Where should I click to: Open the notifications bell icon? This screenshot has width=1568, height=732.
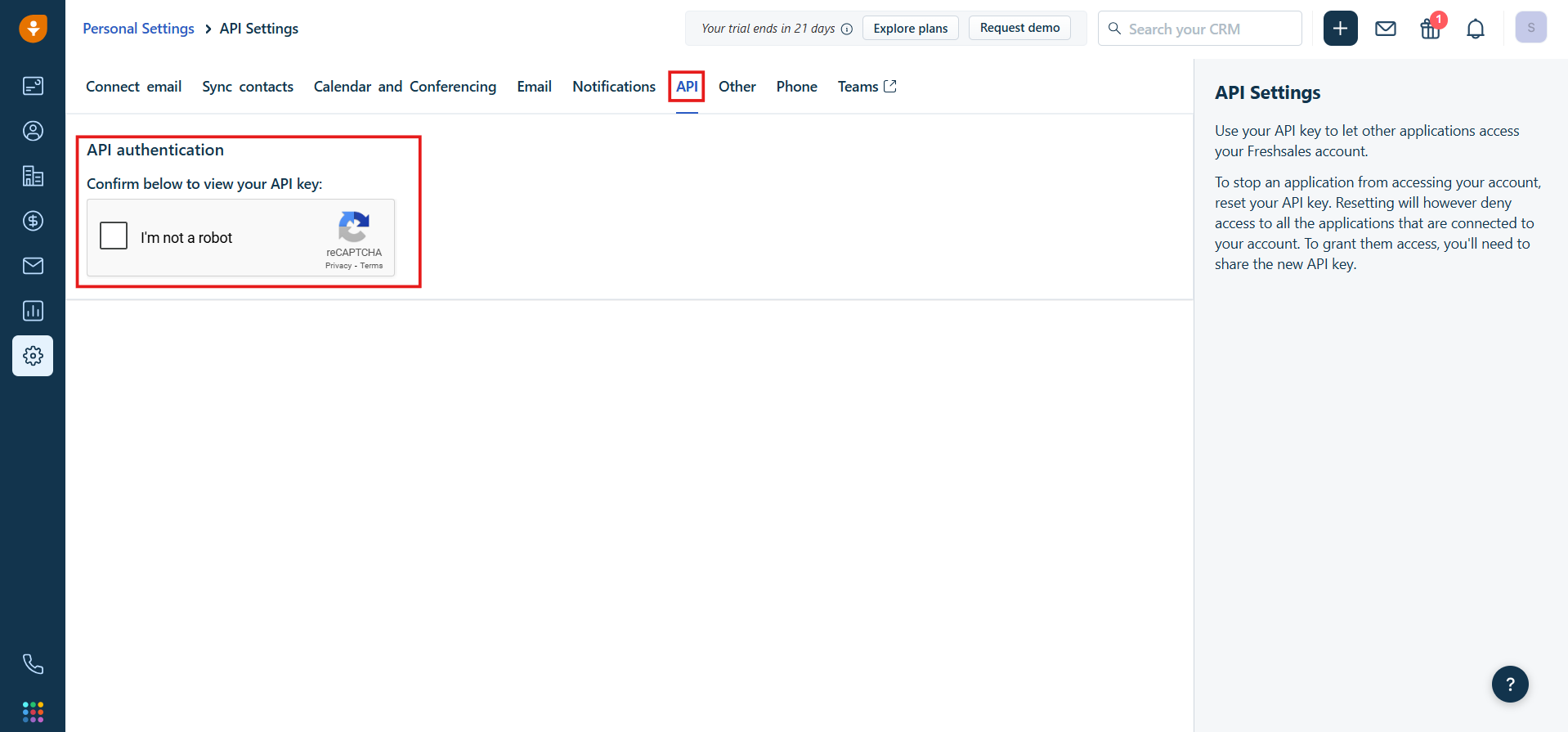coord(1476,29)
